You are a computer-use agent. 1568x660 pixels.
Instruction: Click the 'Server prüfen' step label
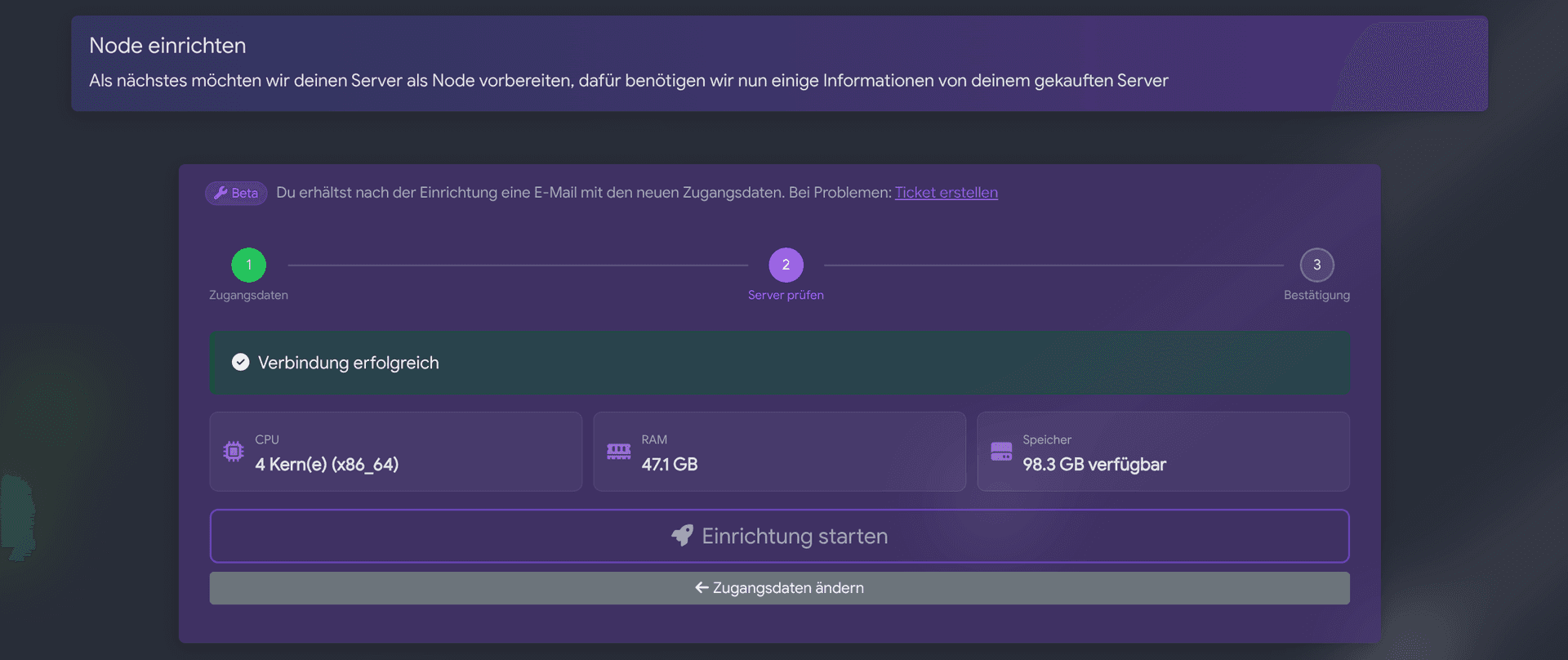[786, 295]
